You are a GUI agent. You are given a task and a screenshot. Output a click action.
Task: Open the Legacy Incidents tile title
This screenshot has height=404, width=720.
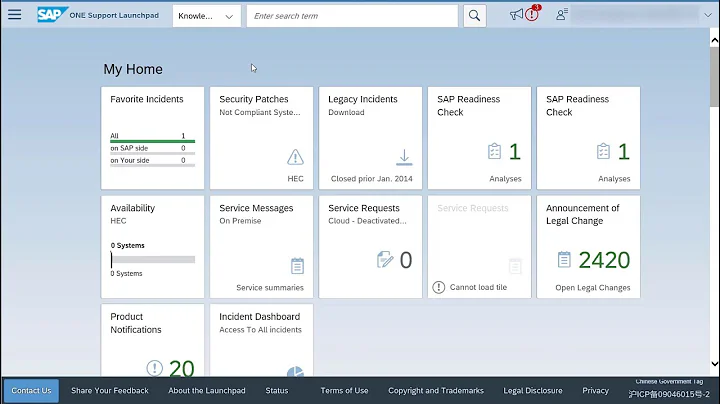tap(363, 99)
